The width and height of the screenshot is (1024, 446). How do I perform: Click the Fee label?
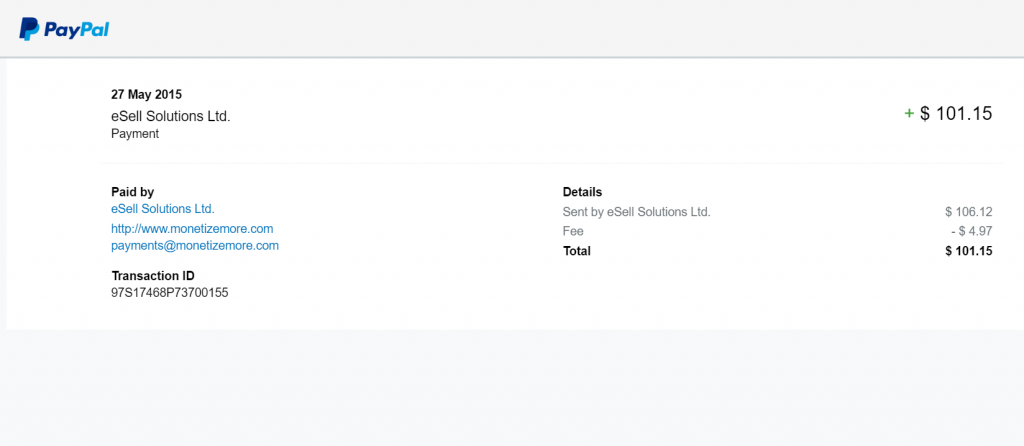click(x=573, y=231)
